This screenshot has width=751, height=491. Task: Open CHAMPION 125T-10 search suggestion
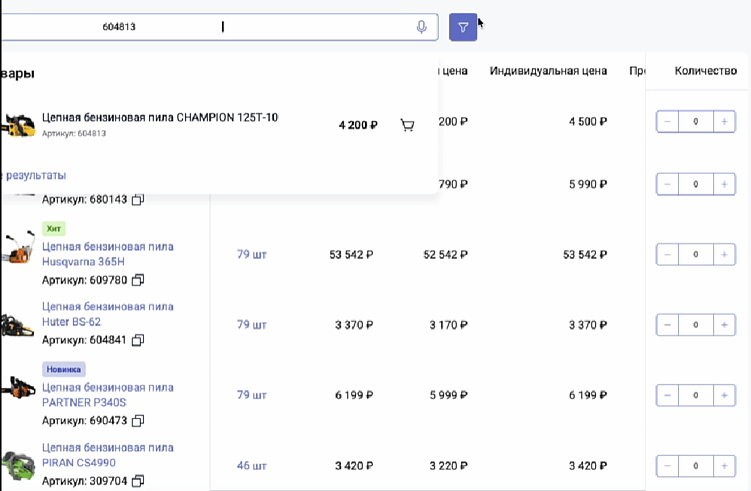(160, 118)
